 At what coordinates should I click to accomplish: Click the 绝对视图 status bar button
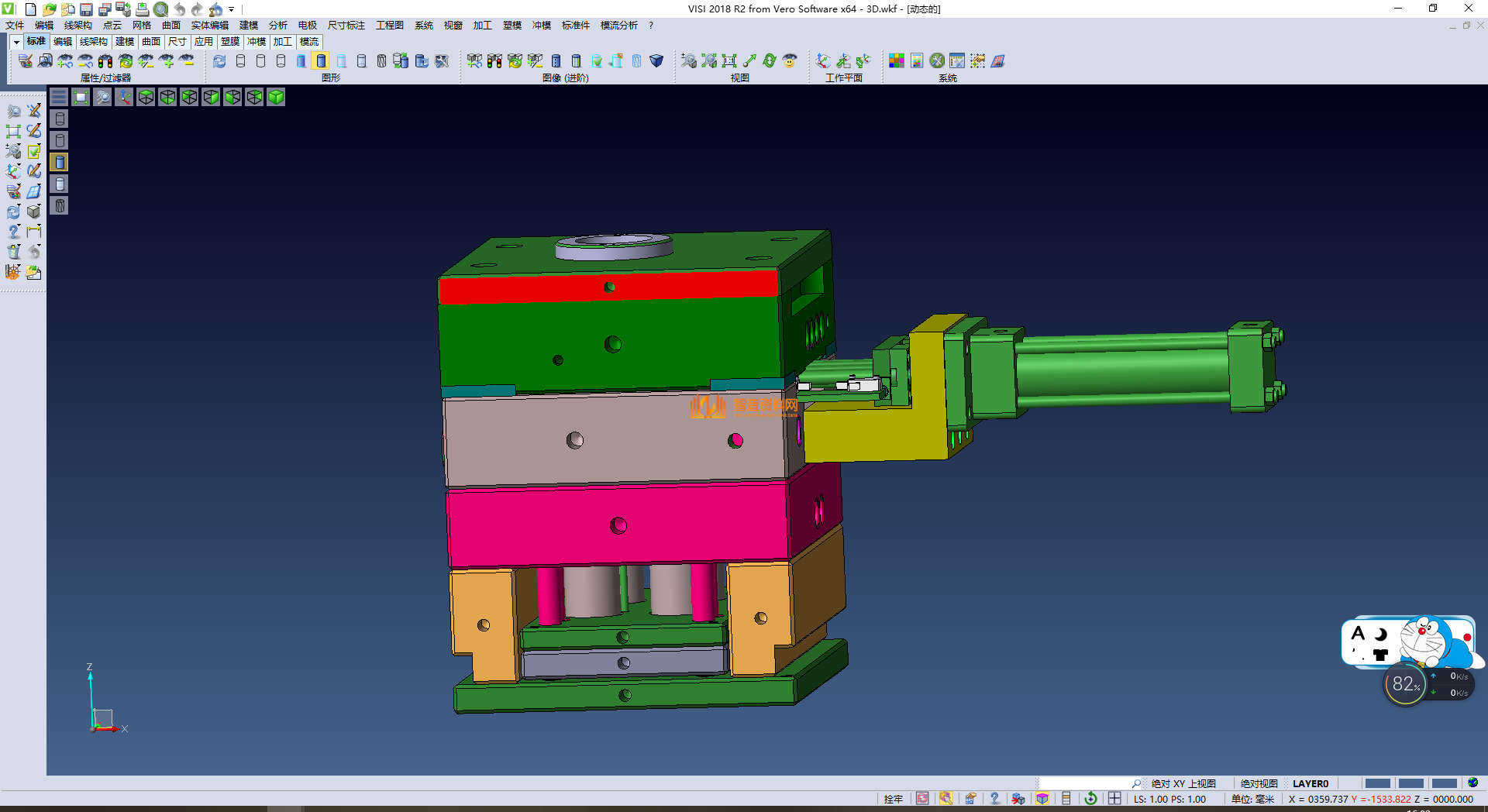[1259, 783]
